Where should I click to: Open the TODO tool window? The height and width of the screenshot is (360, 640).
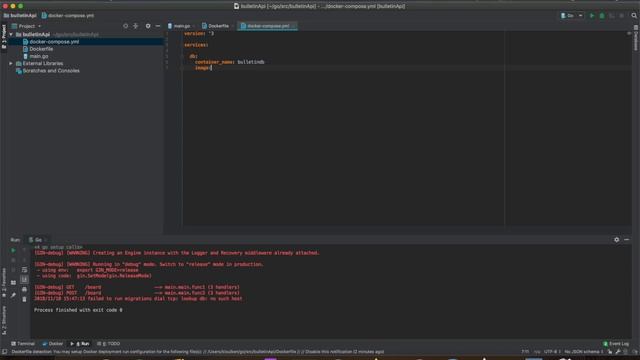tap(109, 344)
